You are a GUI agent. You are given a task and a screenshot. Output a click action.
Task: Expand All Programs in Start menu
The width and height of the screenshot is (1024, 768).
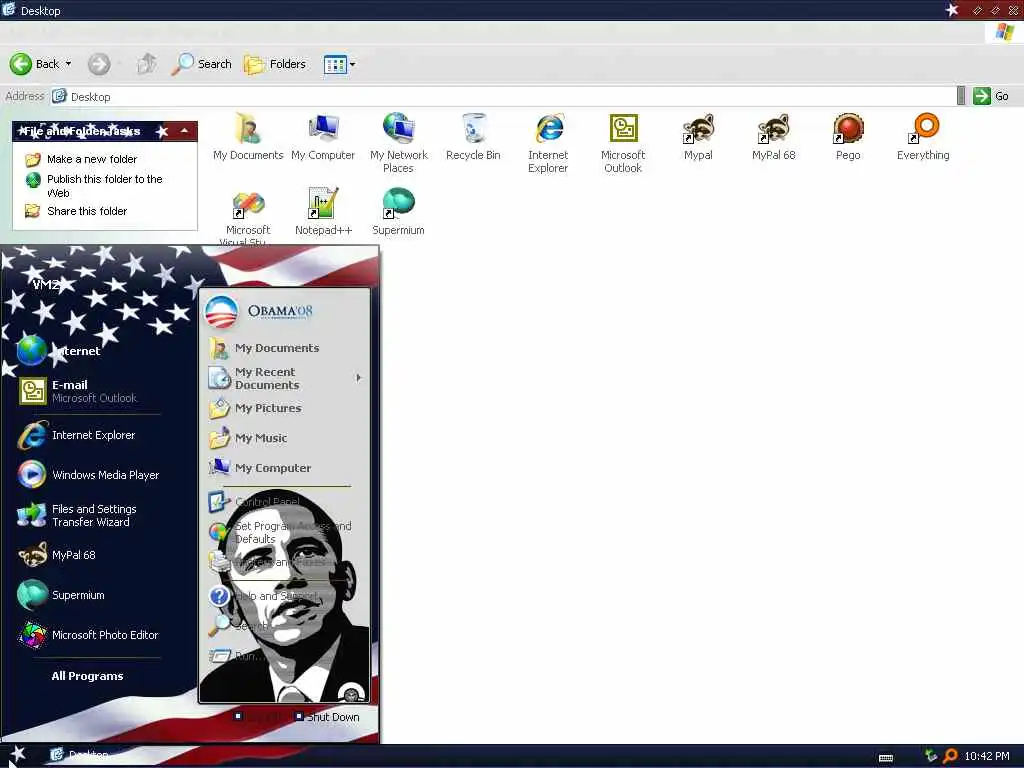(88, 676)
